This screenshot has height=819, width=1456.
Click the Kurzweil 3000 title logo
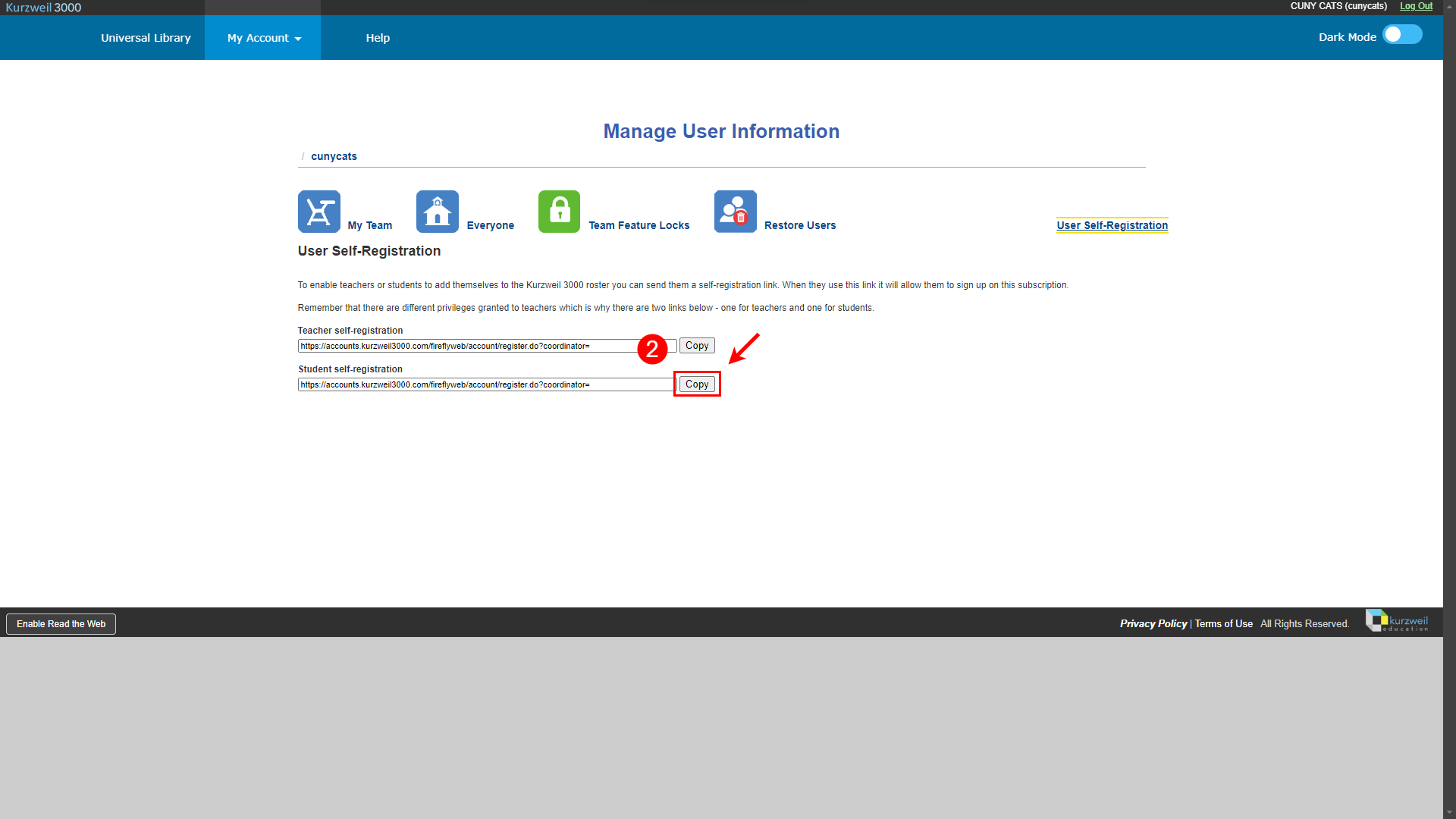(43, 8)
